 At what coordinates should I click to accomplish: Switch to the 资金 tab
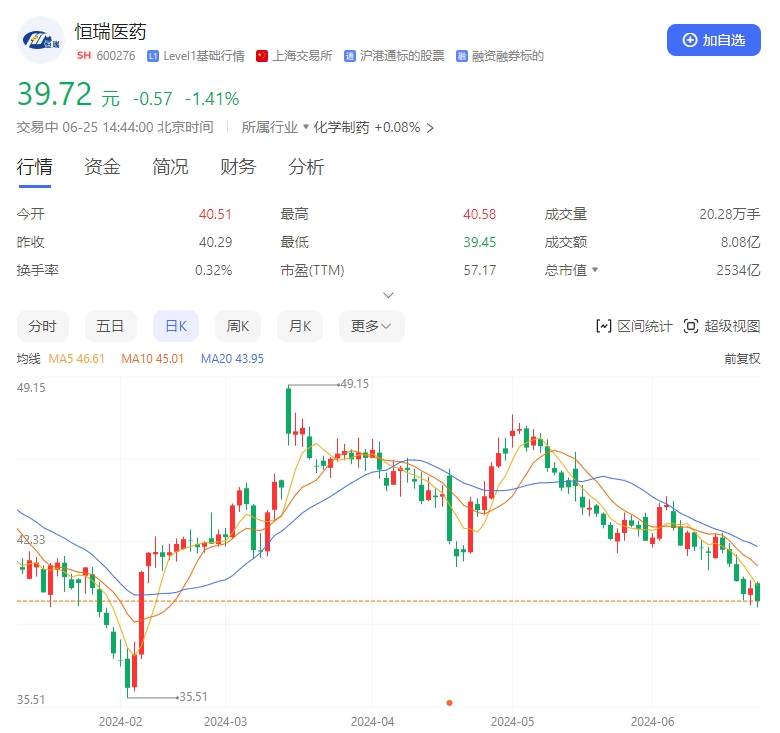(102, 167)
